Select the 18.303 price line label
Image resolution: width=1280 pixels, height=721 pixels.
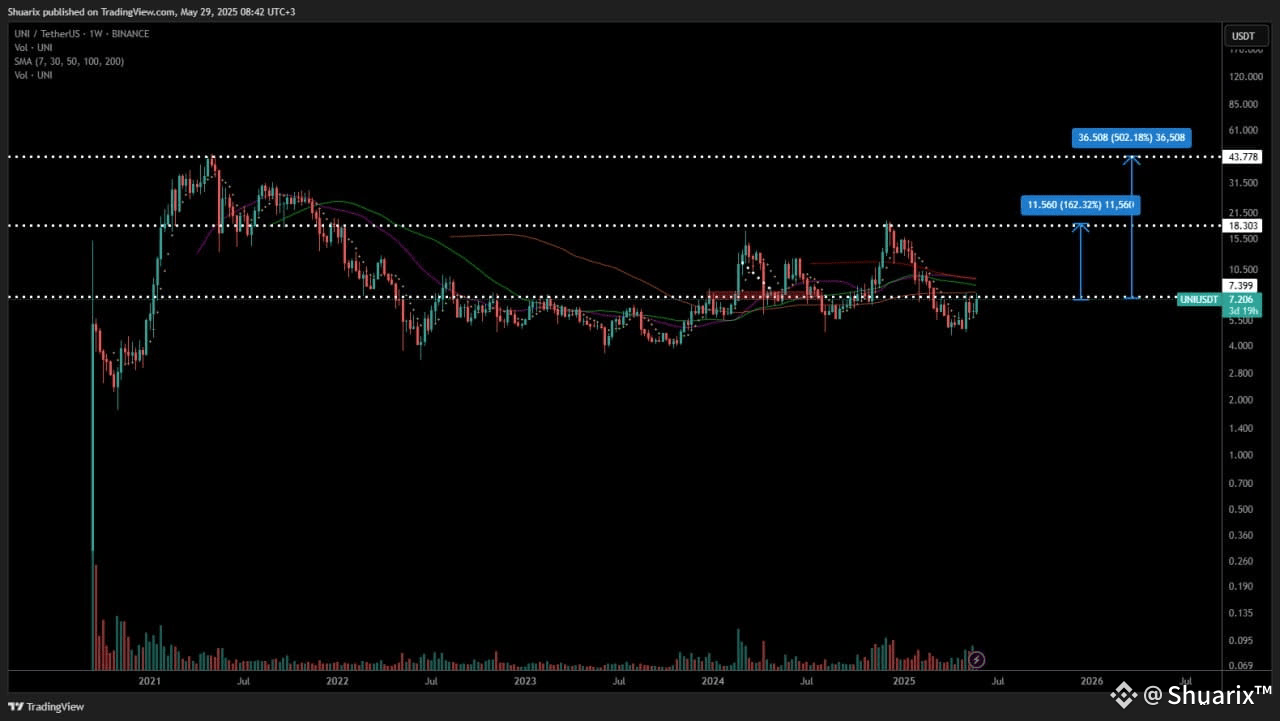(x=1243, y=226)
